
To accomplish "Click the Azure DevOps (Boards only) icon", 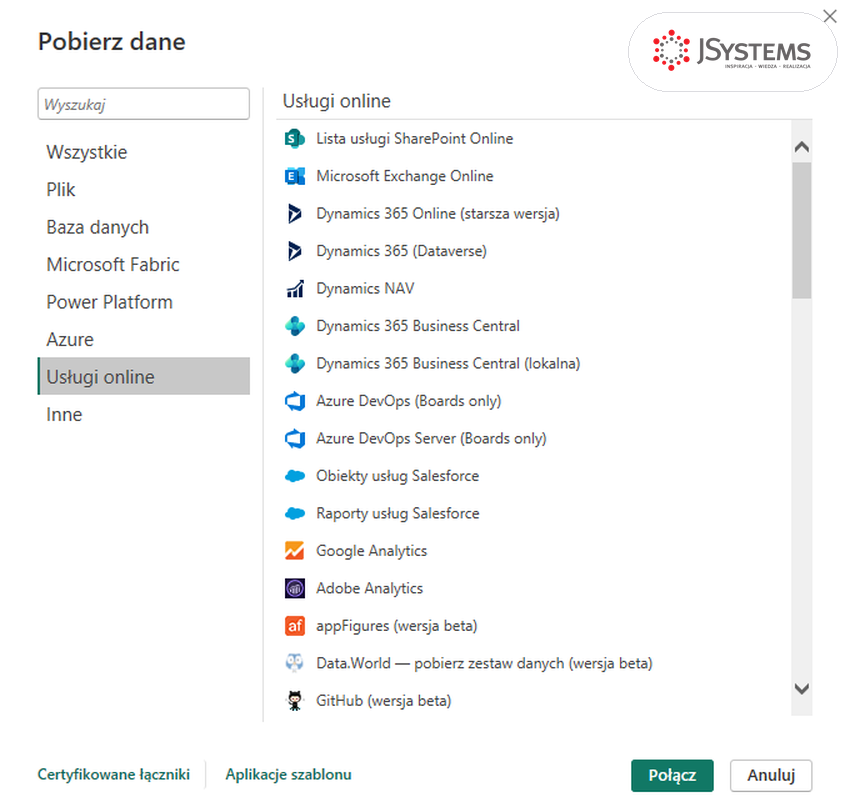I will (x=295, y=401).
